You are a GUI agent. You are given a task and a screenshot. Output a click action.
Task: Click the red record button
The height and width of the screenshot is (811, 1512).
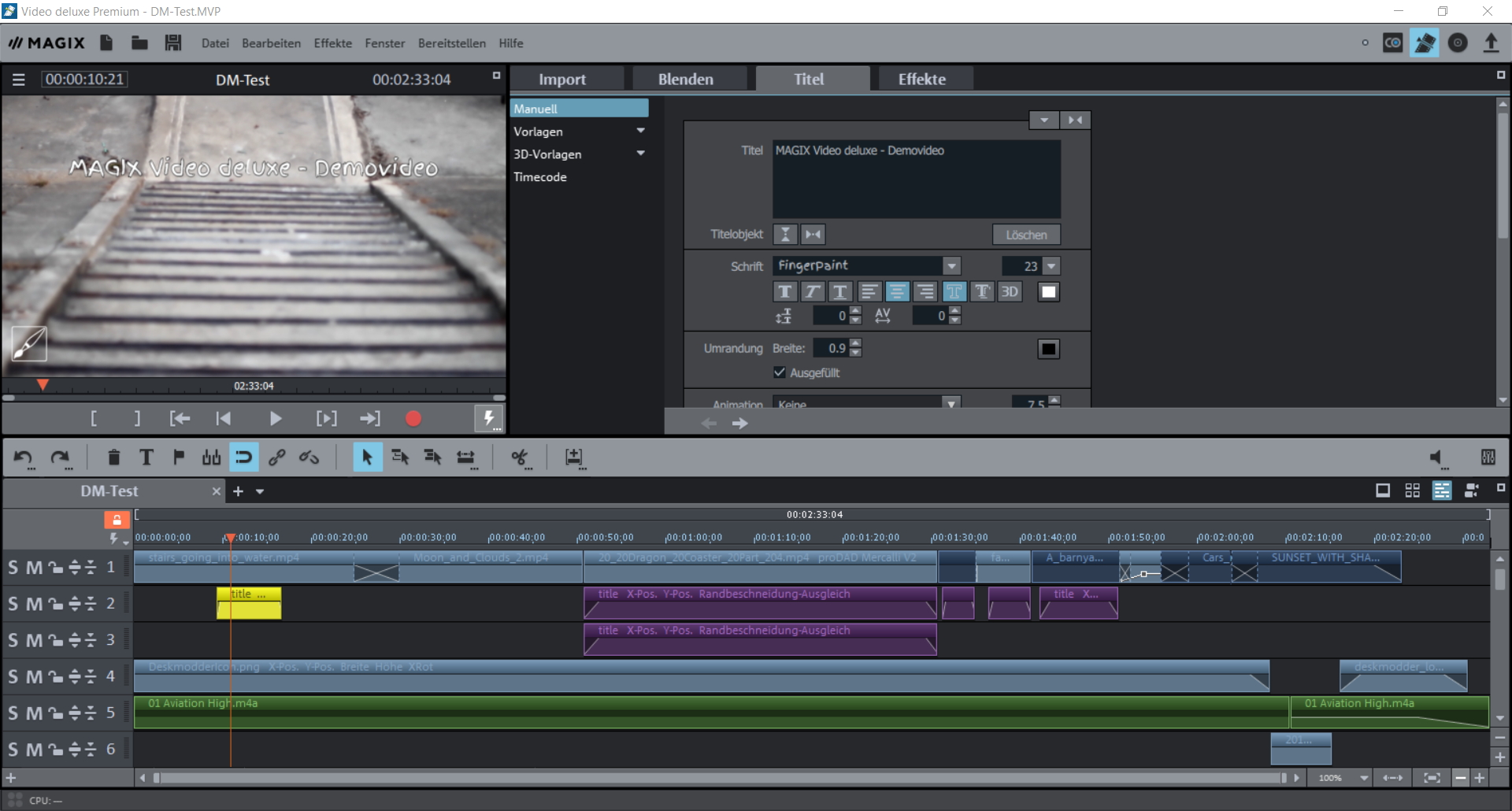[413, 419]
